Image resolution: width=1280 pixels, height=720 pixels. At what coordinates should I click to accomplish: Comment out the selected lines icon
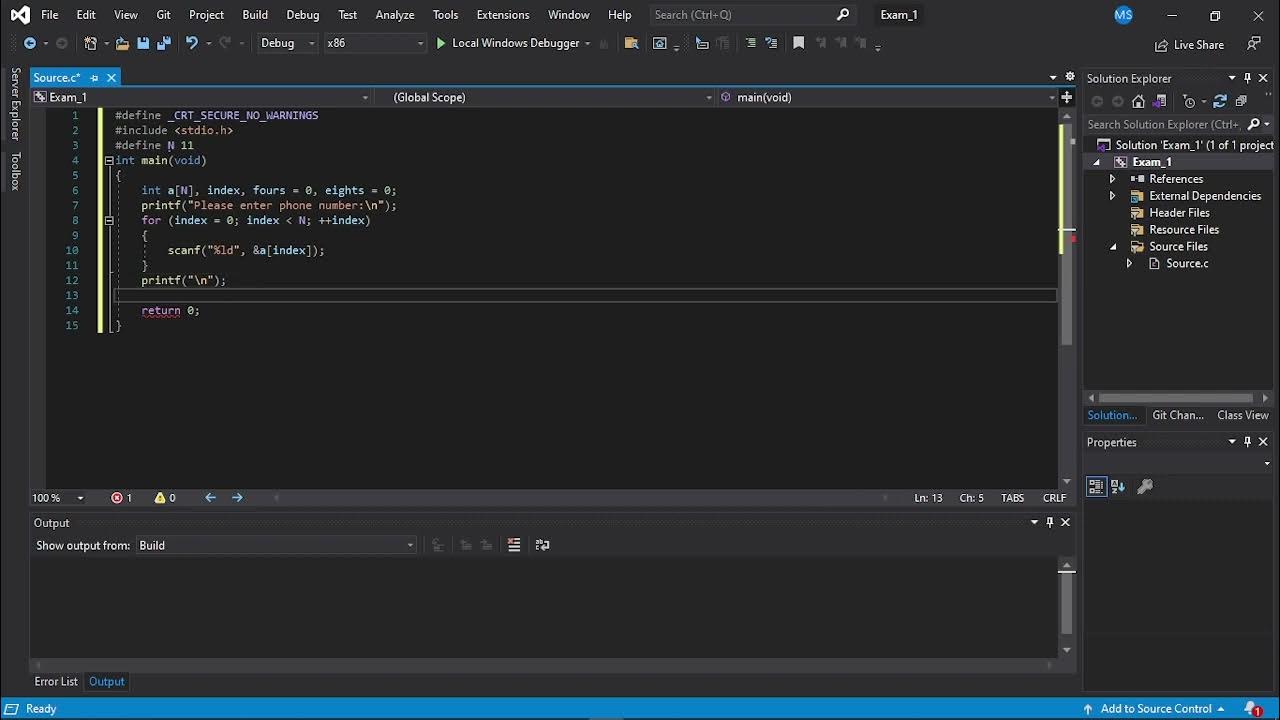pos(750,43)
